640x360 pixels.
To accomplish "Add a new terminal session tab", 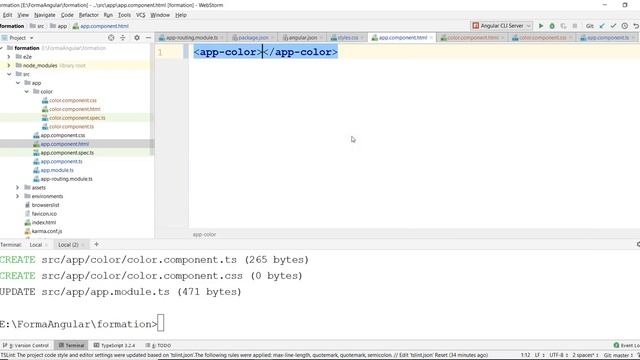I will pos(96,244).
